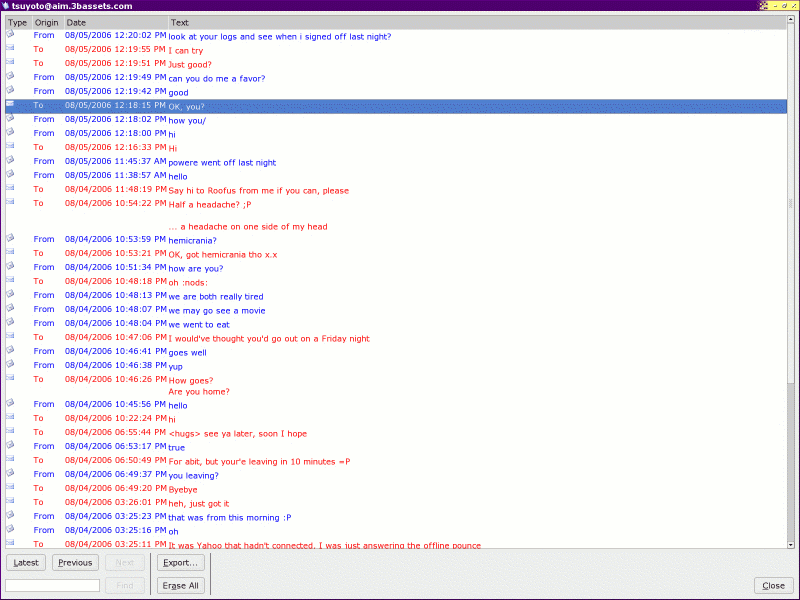Click the Erase All button
The height and width of the screenshot is (600, 800).
(x=180, y=585)
